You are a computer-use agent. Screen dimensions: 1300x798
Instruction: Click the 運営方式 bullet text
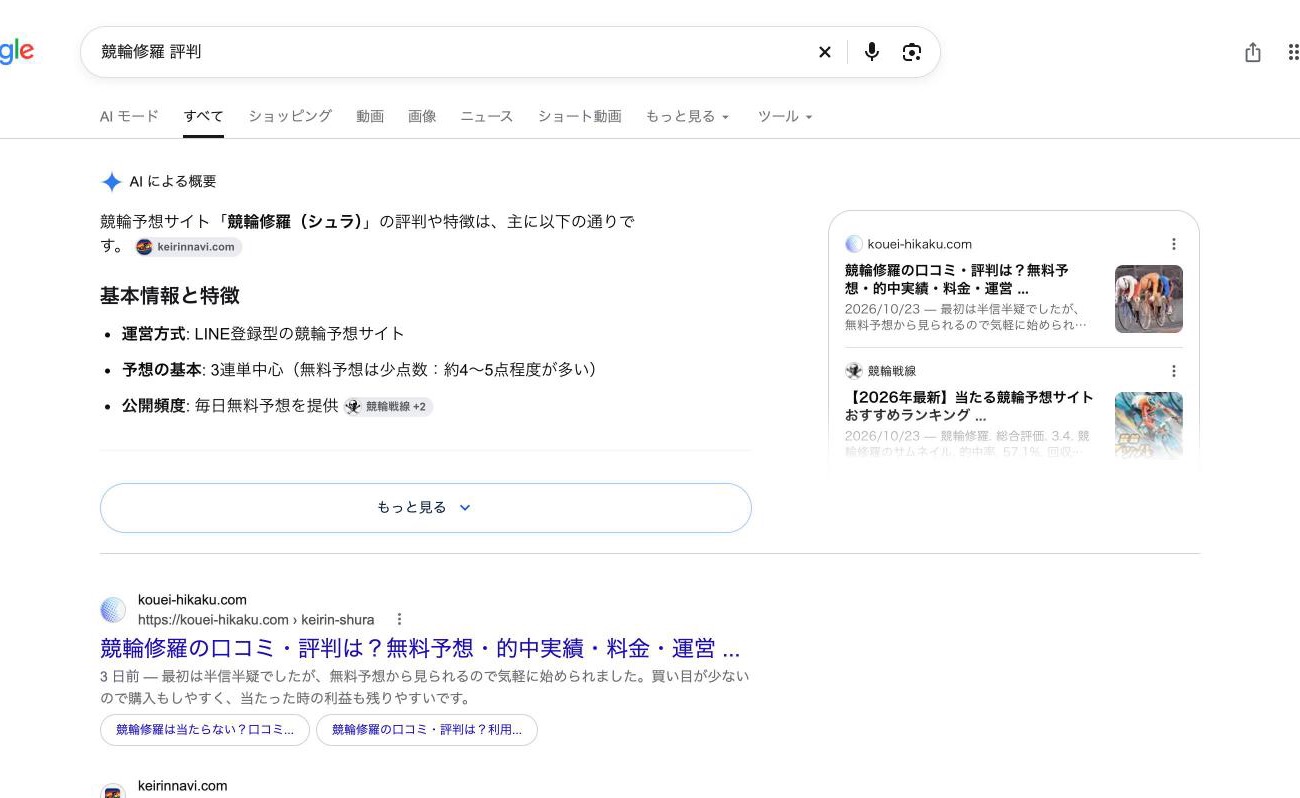pyautogui.click(x=263, y=334)
